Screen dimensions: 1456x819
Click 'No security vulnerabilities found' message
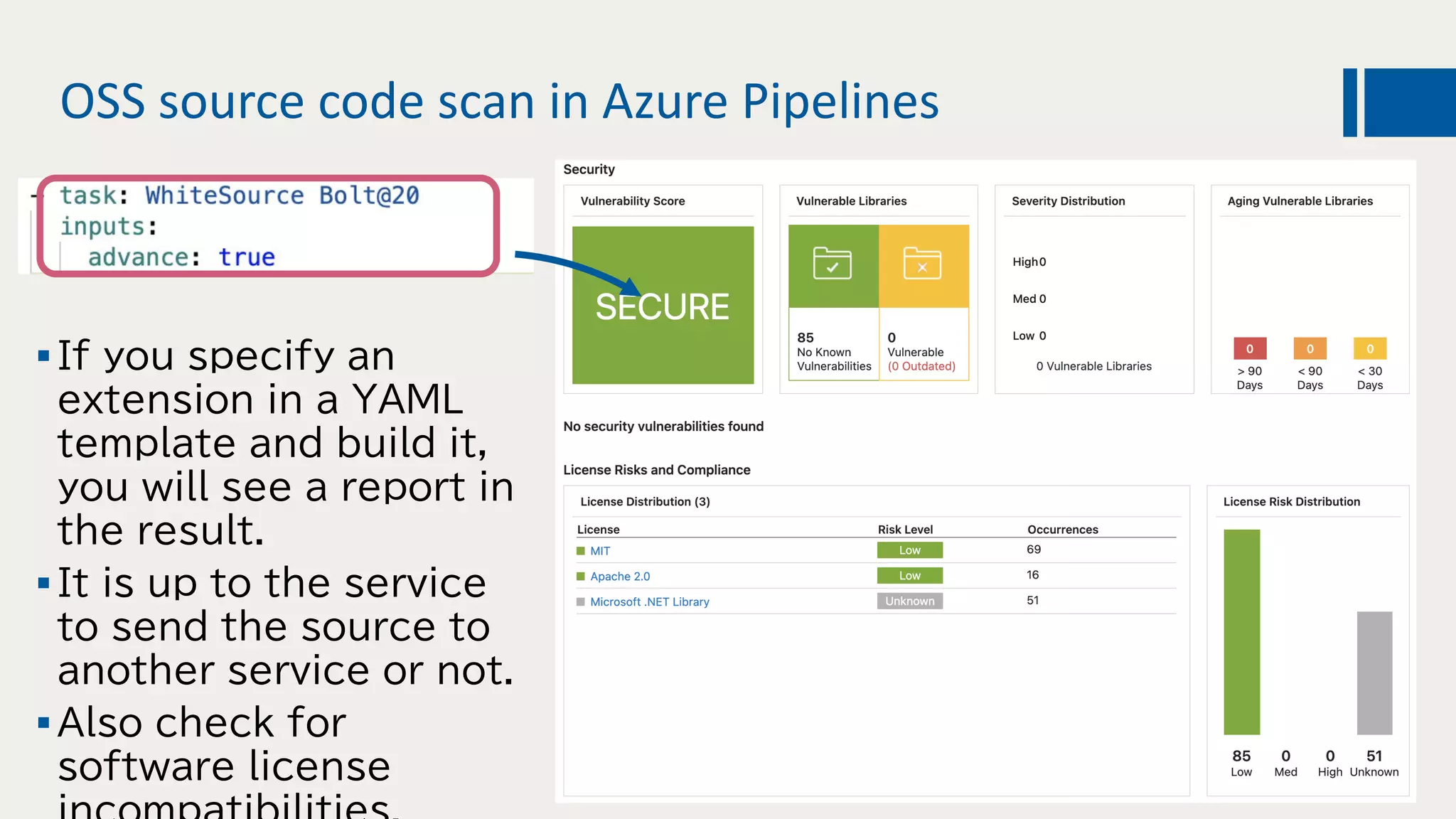click(x=663, y=427)
